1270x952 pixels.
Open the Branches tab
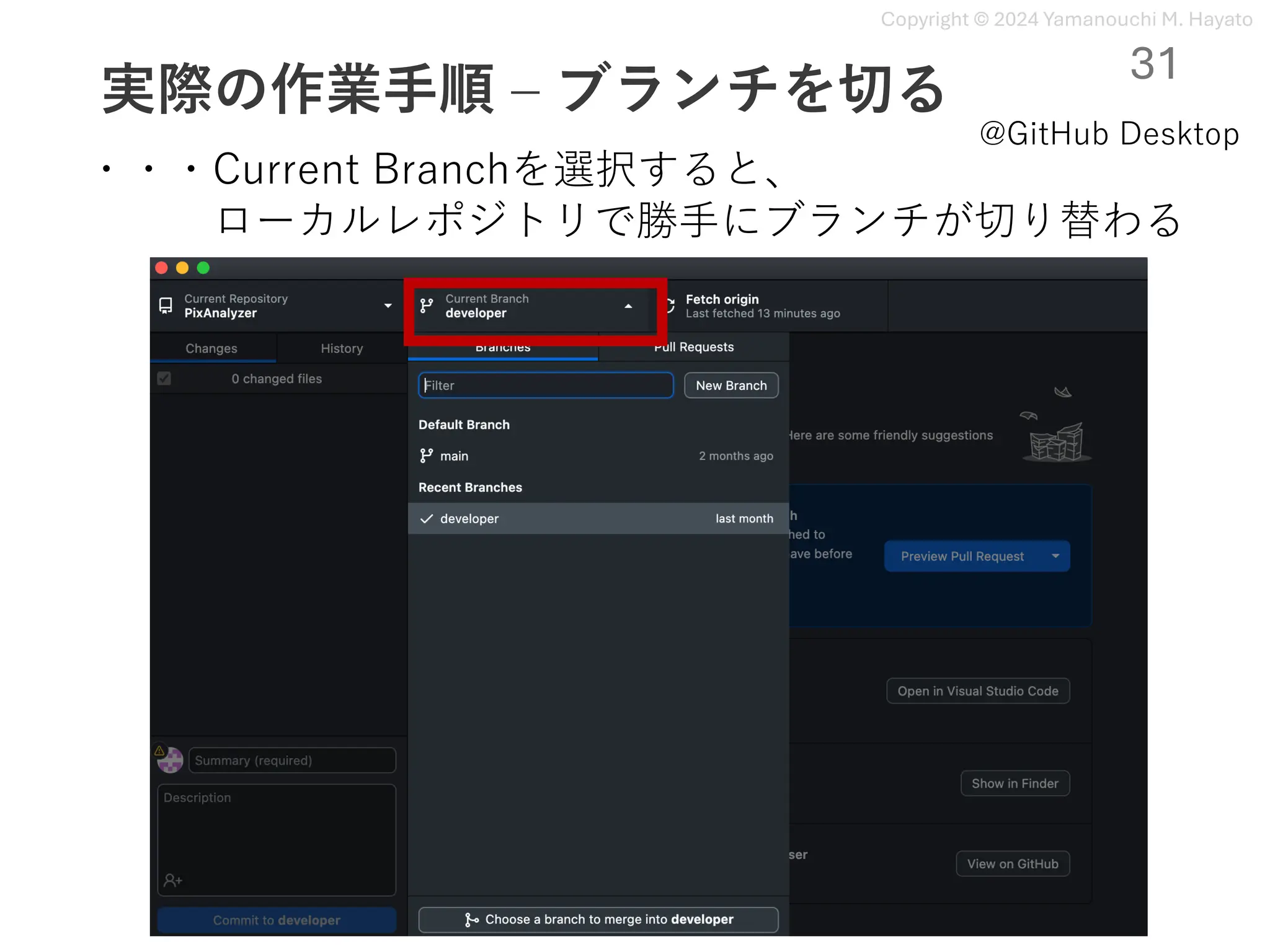click(503, 347)
